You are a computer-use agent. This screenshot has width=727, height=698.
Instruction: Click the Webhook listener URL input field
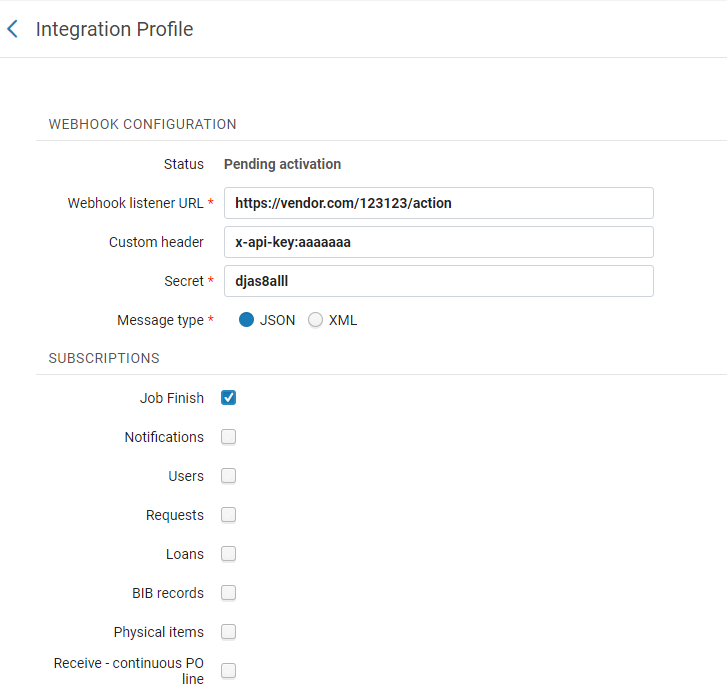click(x=438, y=203)
